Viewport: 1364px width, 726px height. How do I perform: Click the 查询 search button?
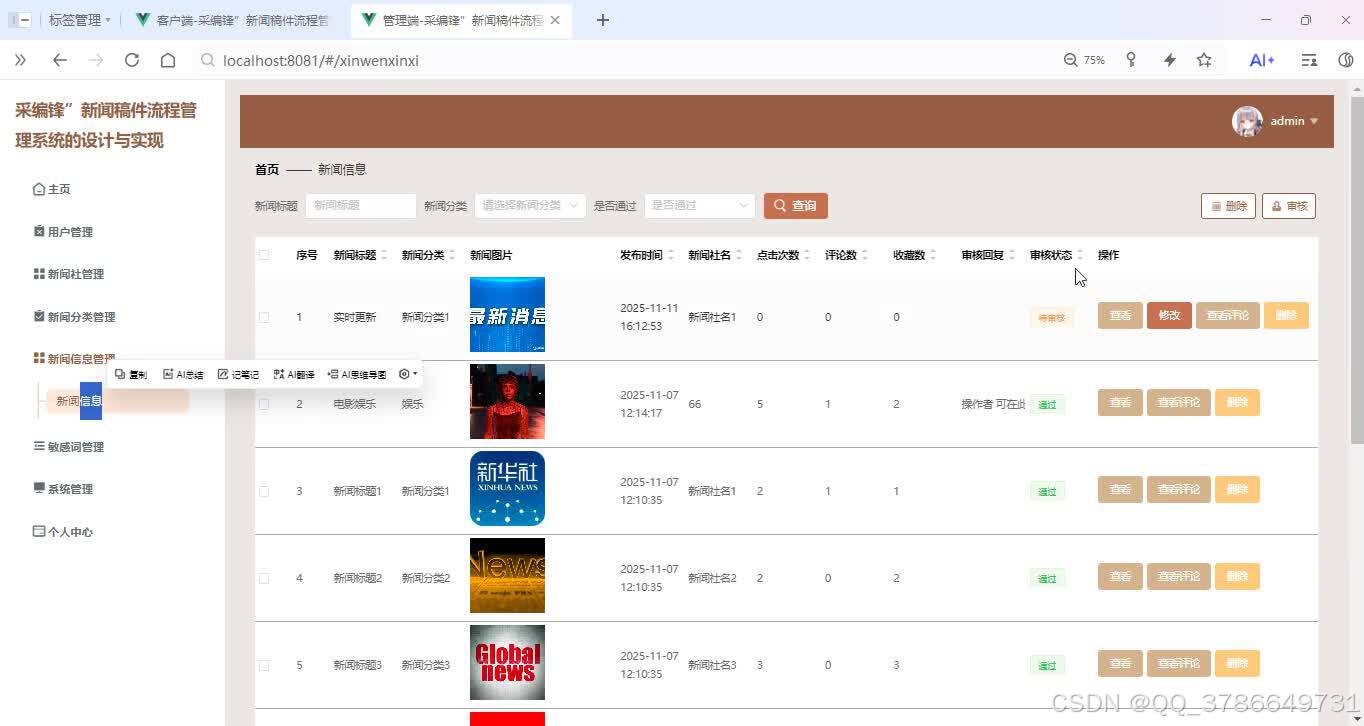[796, 206]
